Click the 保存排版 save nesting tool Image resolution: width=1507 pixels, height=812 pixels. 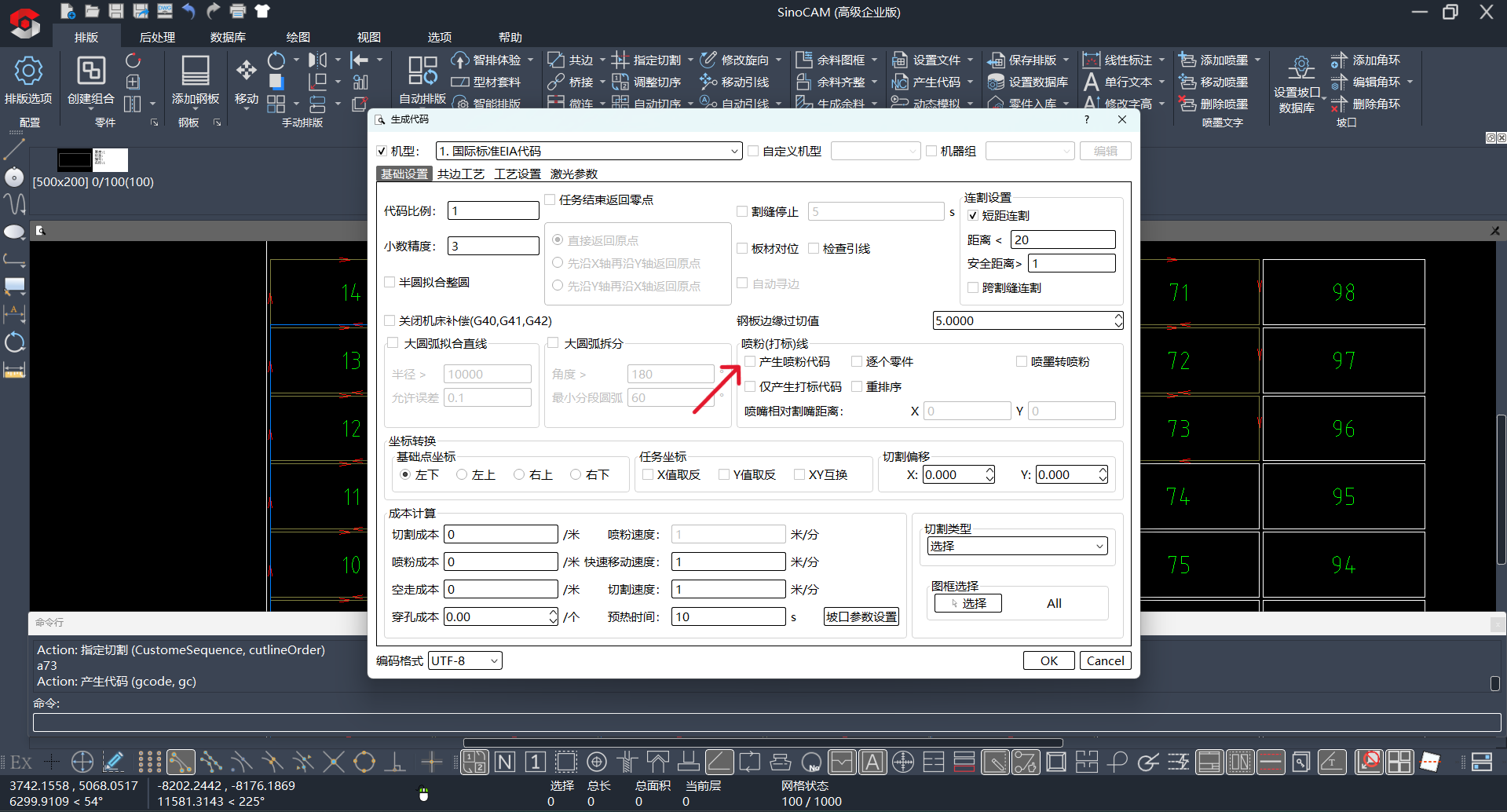(1022, 60)
